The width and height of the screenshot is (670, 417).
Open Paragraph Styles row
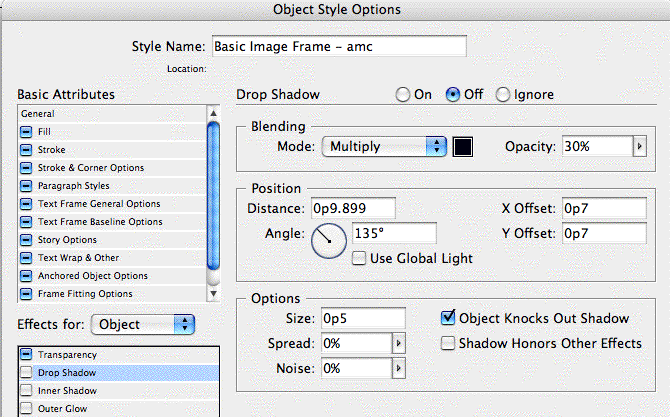[x=73, y=185]
